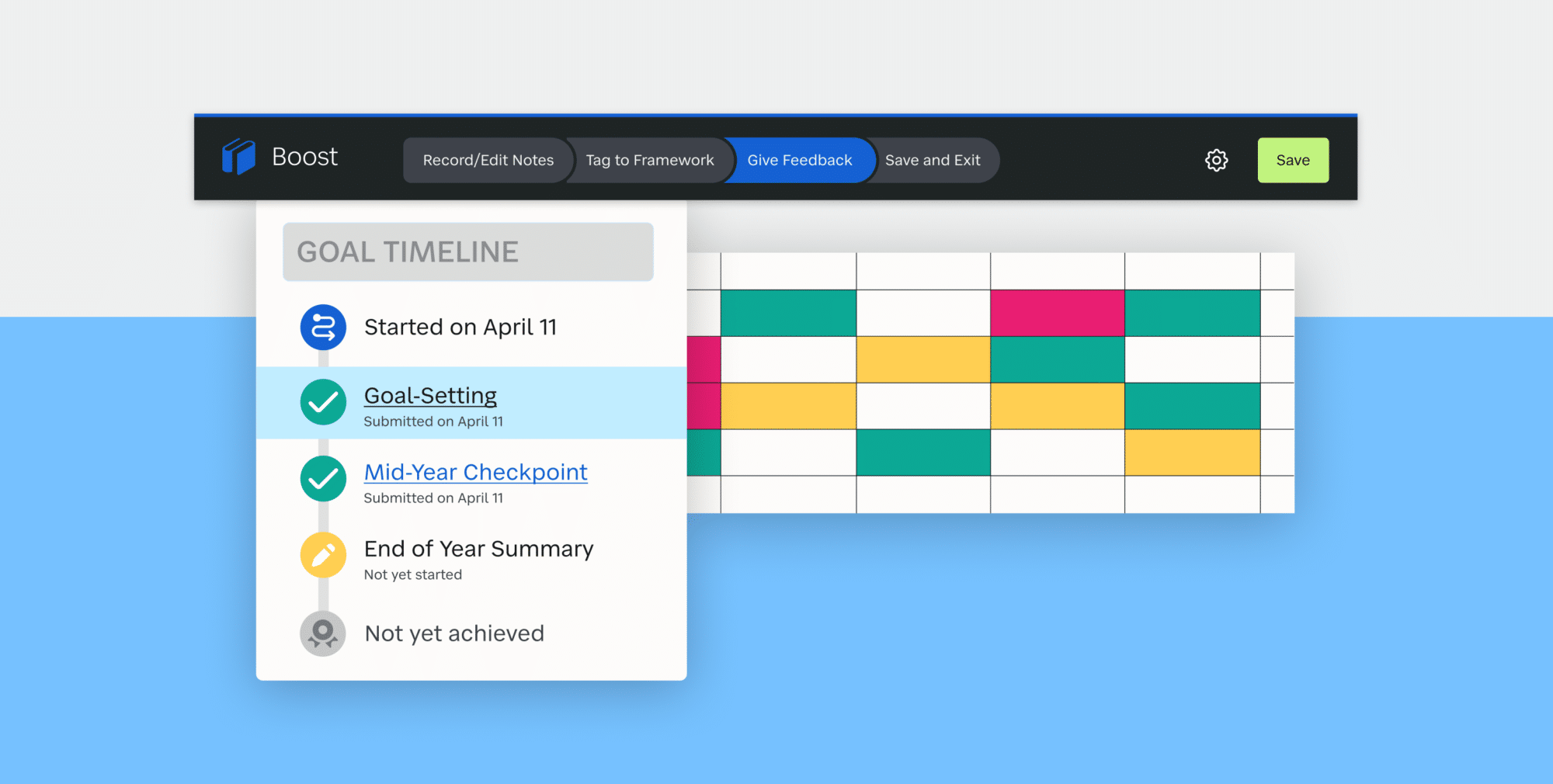The image size is (1553, 784).
Task: Click the checkmark beside Mid-Year Checkpoint
Action: [x=322, y=479]
